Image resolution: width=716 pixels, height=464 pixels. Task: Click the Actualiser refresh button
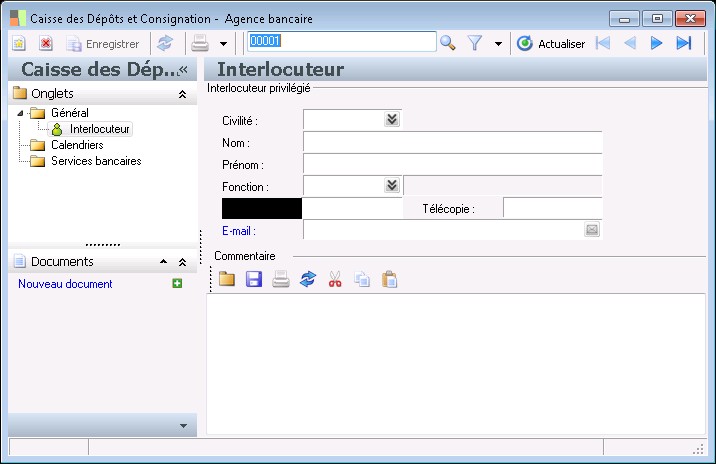click(x=551, y=44)
